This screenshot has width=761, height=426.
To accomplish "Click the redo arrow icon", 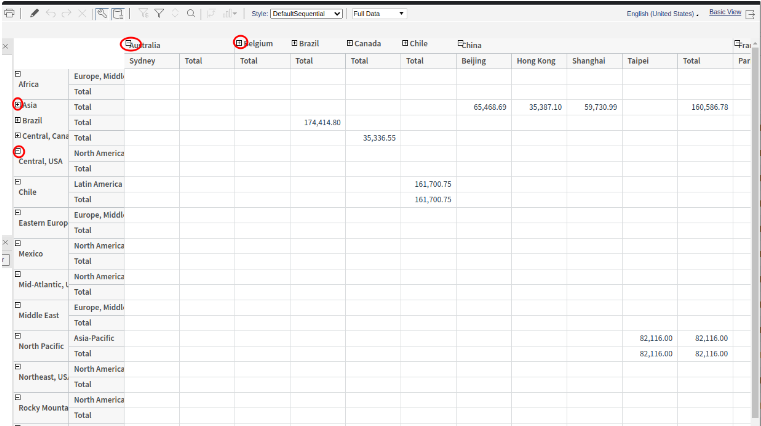I will [66, 14].
